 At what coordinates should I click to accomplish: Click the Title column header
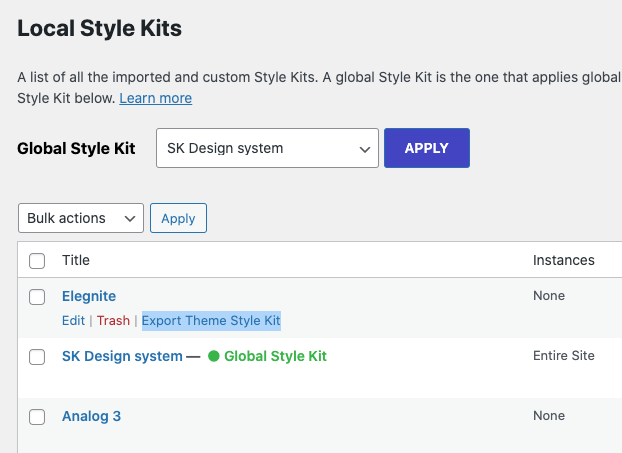(76, 260)
